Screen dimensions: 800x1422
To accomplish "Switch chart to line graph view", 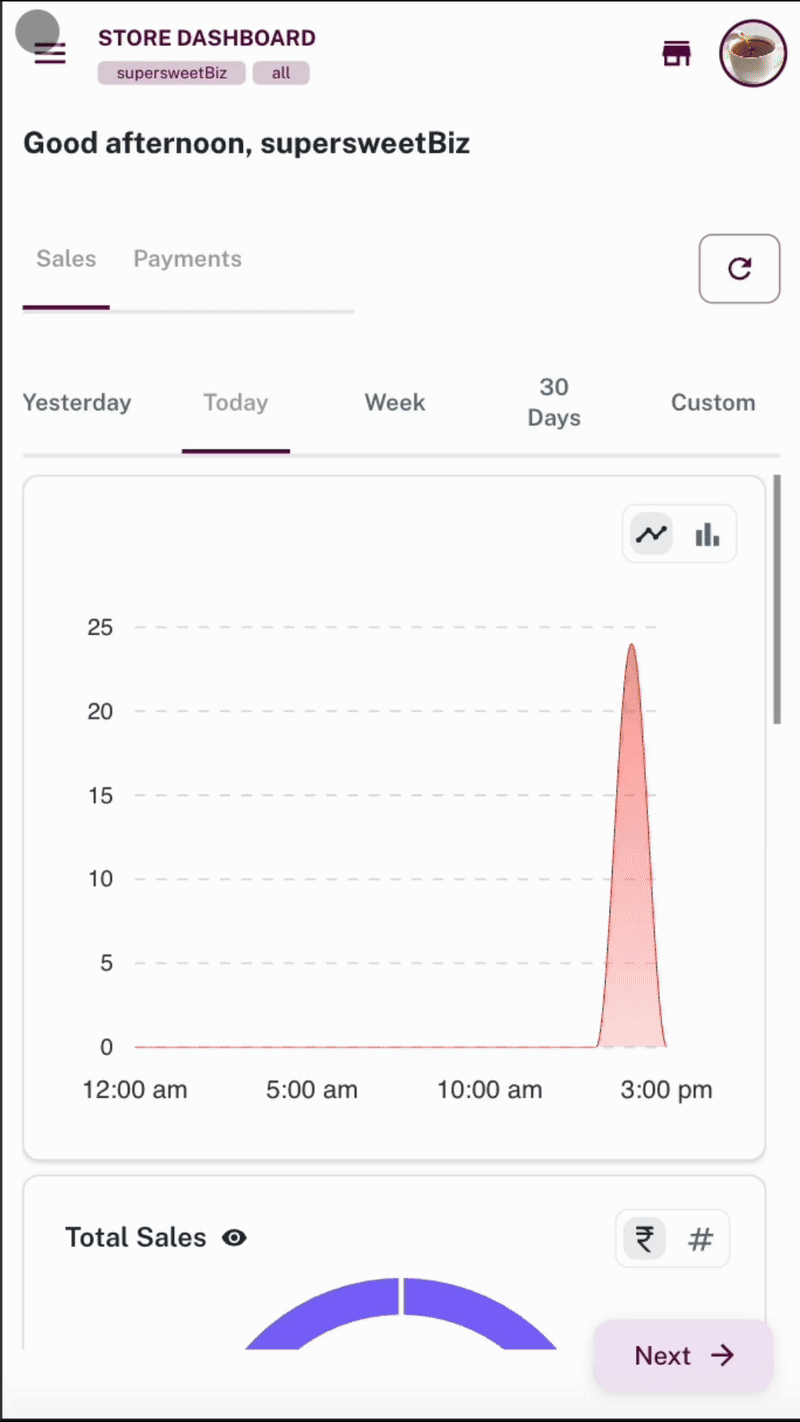I will [651, 534].
